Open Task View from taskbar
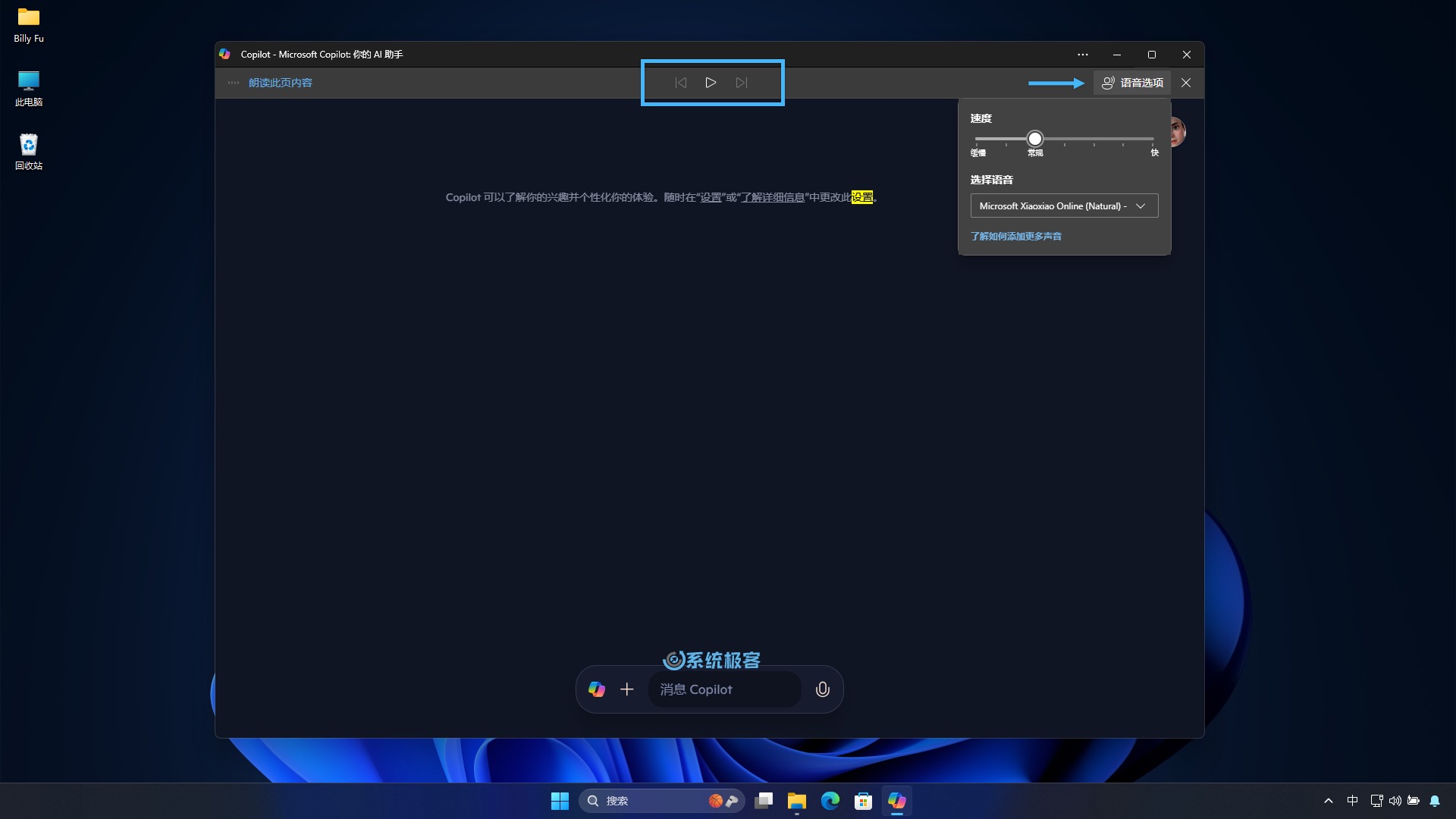1456x819 pixels. coord(764,801)
